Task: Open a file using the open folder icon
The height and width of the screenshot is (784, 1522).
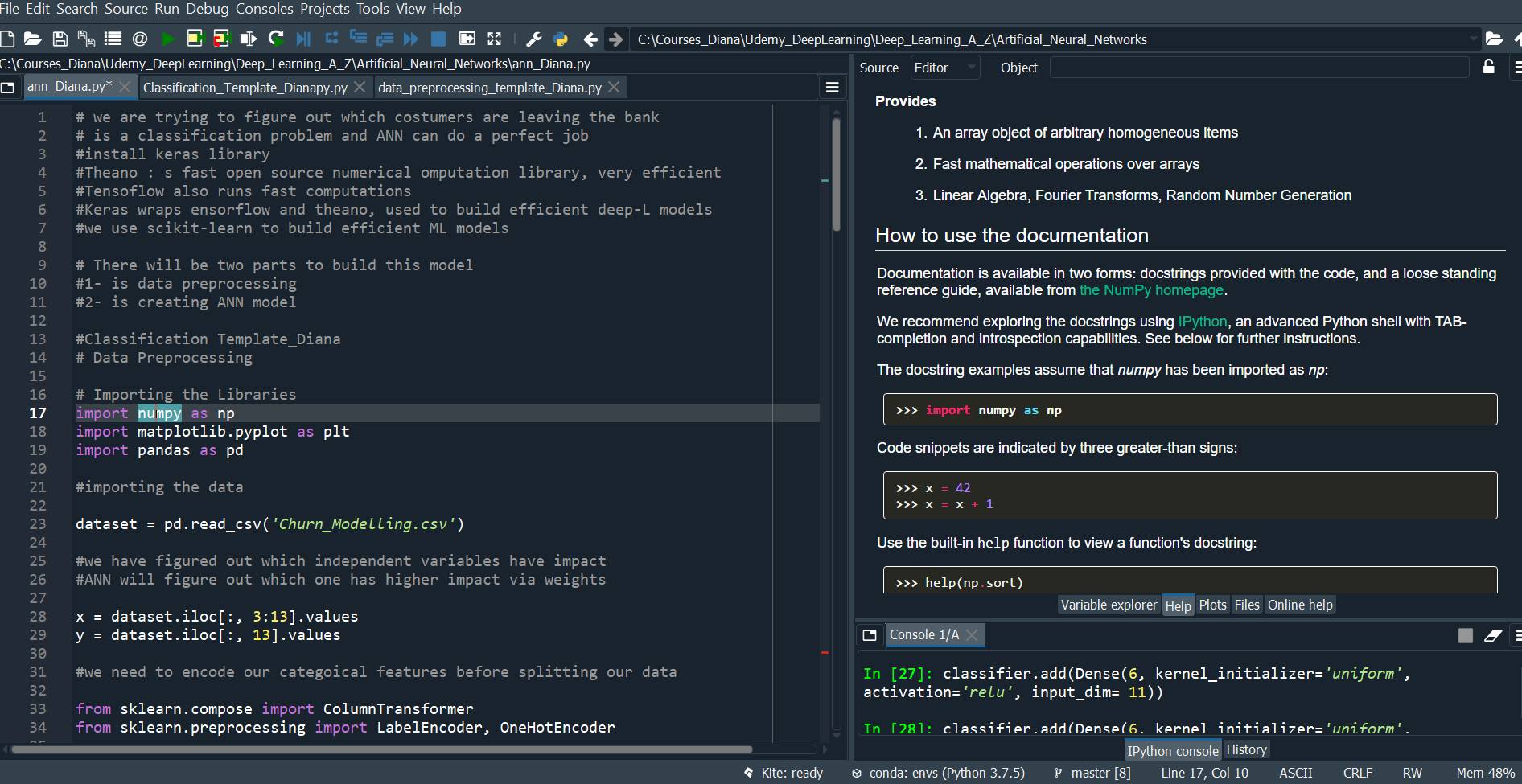Action: coord(32,38)
